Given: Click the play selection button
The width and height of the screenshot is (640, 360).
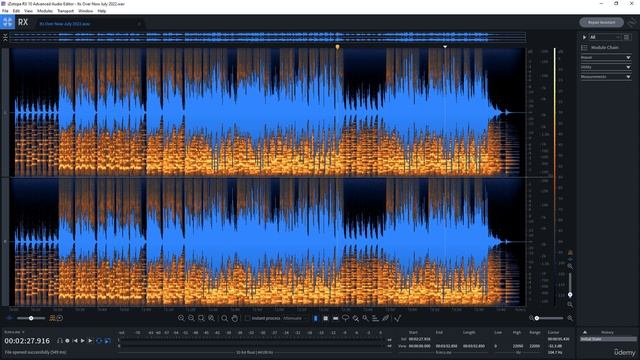Looking at the screenshot, I should click(x=91, y=340).
